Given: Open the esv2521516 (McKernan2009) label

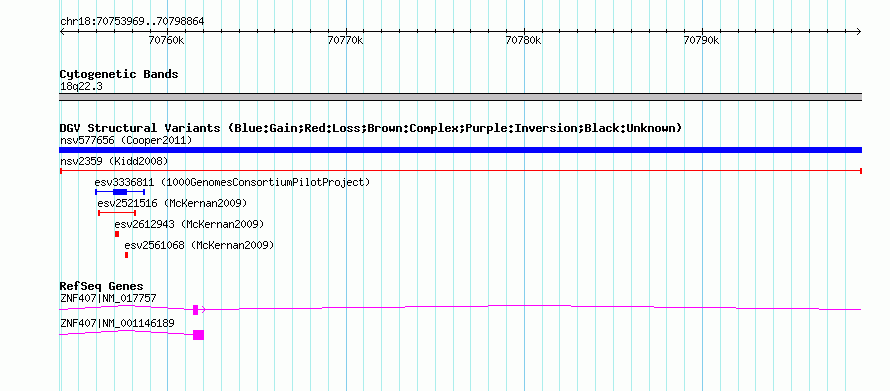Looking at the screenshot, I should pos(173,203).
